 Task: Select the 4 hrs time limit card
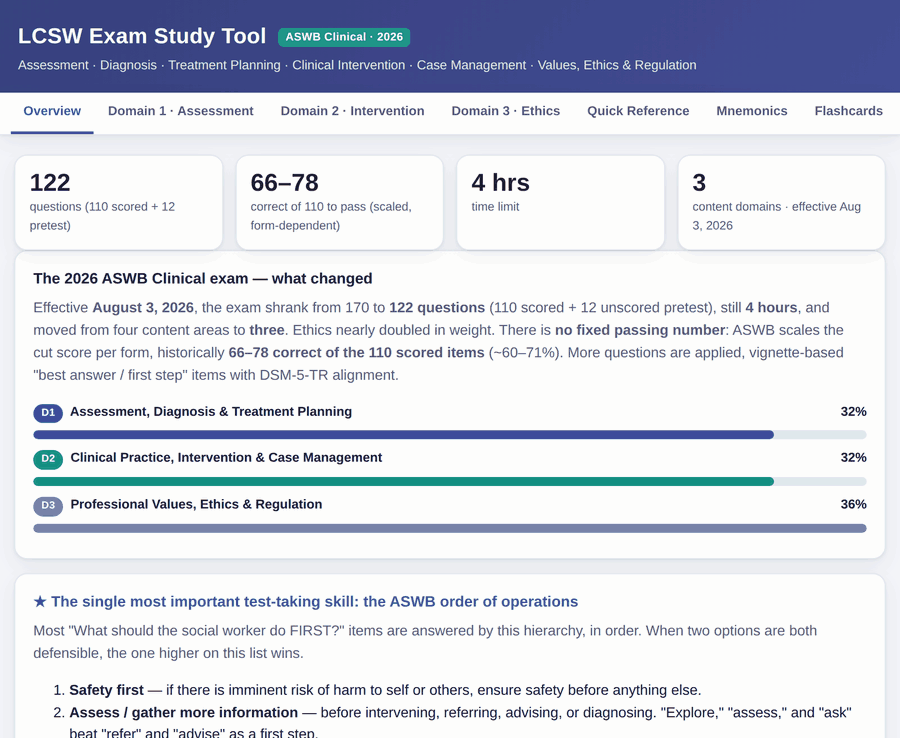click(561, 203)
